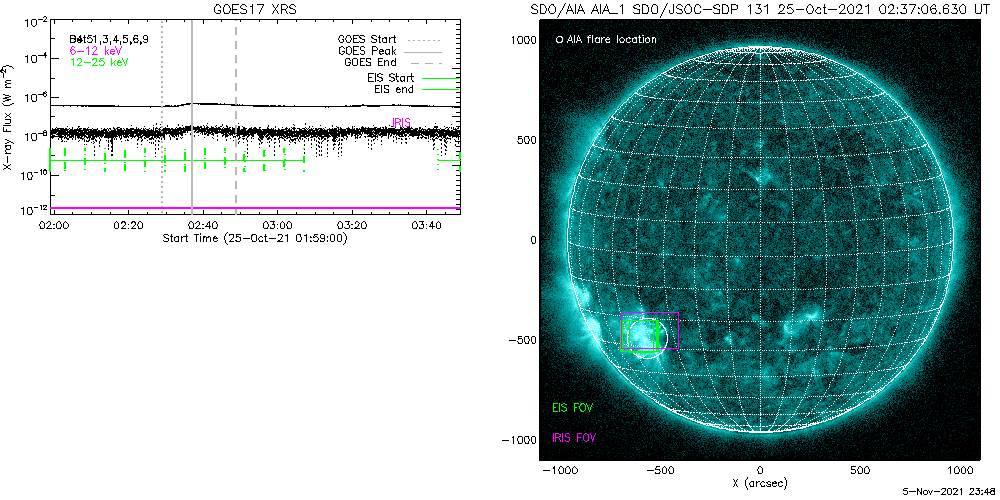
Task: Click the magenta IRIS FOV label
Action: point(576,438)
